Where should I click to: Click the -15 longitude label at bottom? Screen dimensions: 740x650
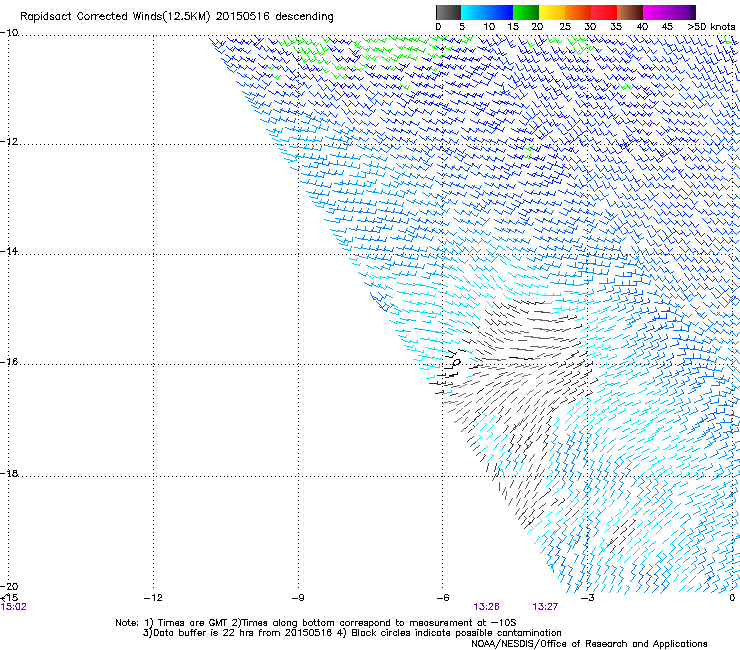(x=9, y=598)
